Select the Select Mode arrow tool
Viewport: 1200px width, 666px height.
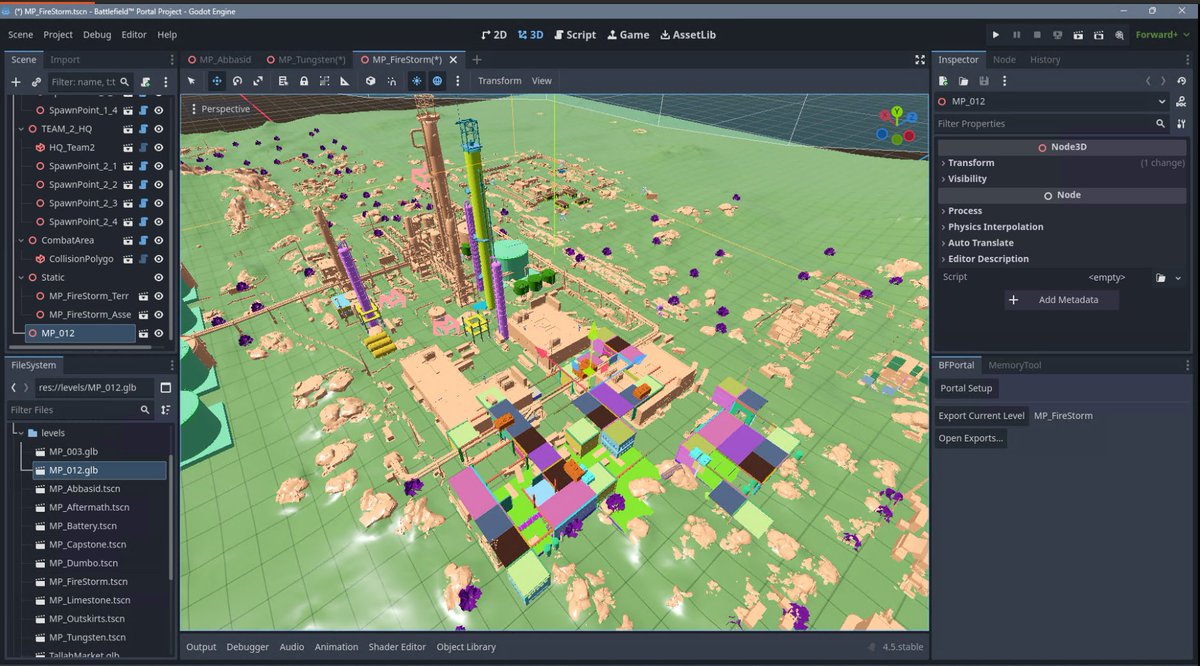(193, 81)
